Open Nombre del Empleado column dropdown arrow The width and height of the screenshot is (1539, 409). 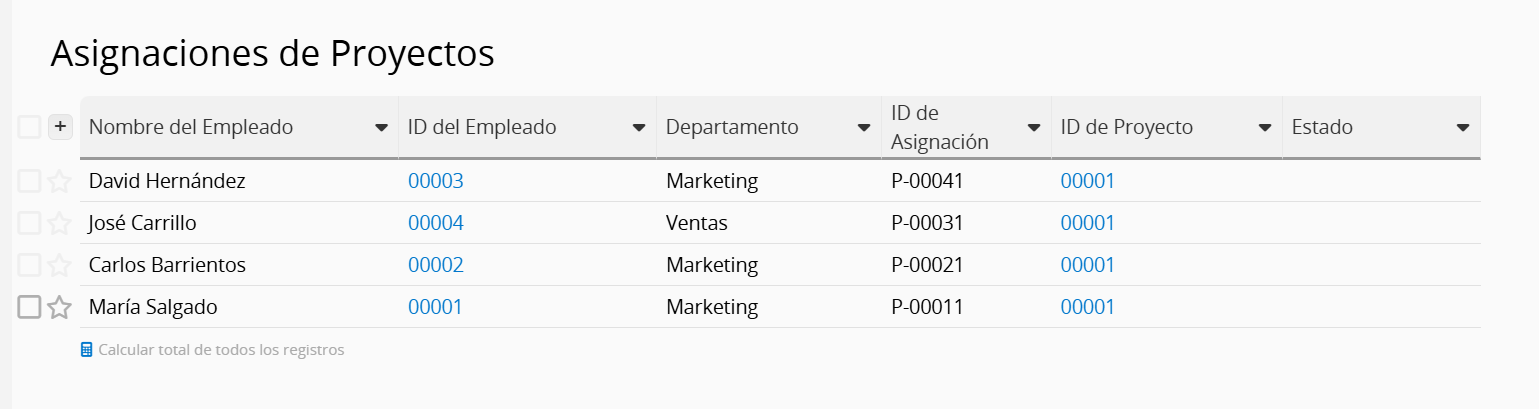[381, 128]
